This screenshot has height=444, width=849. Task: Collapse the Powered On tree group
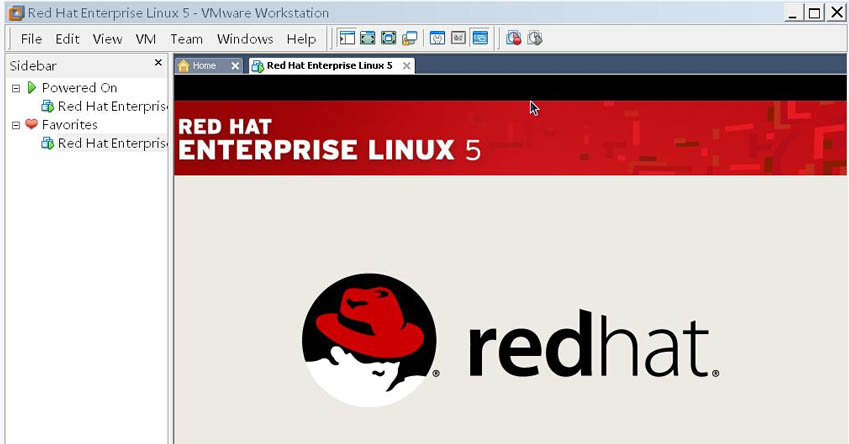click(16, 88)
